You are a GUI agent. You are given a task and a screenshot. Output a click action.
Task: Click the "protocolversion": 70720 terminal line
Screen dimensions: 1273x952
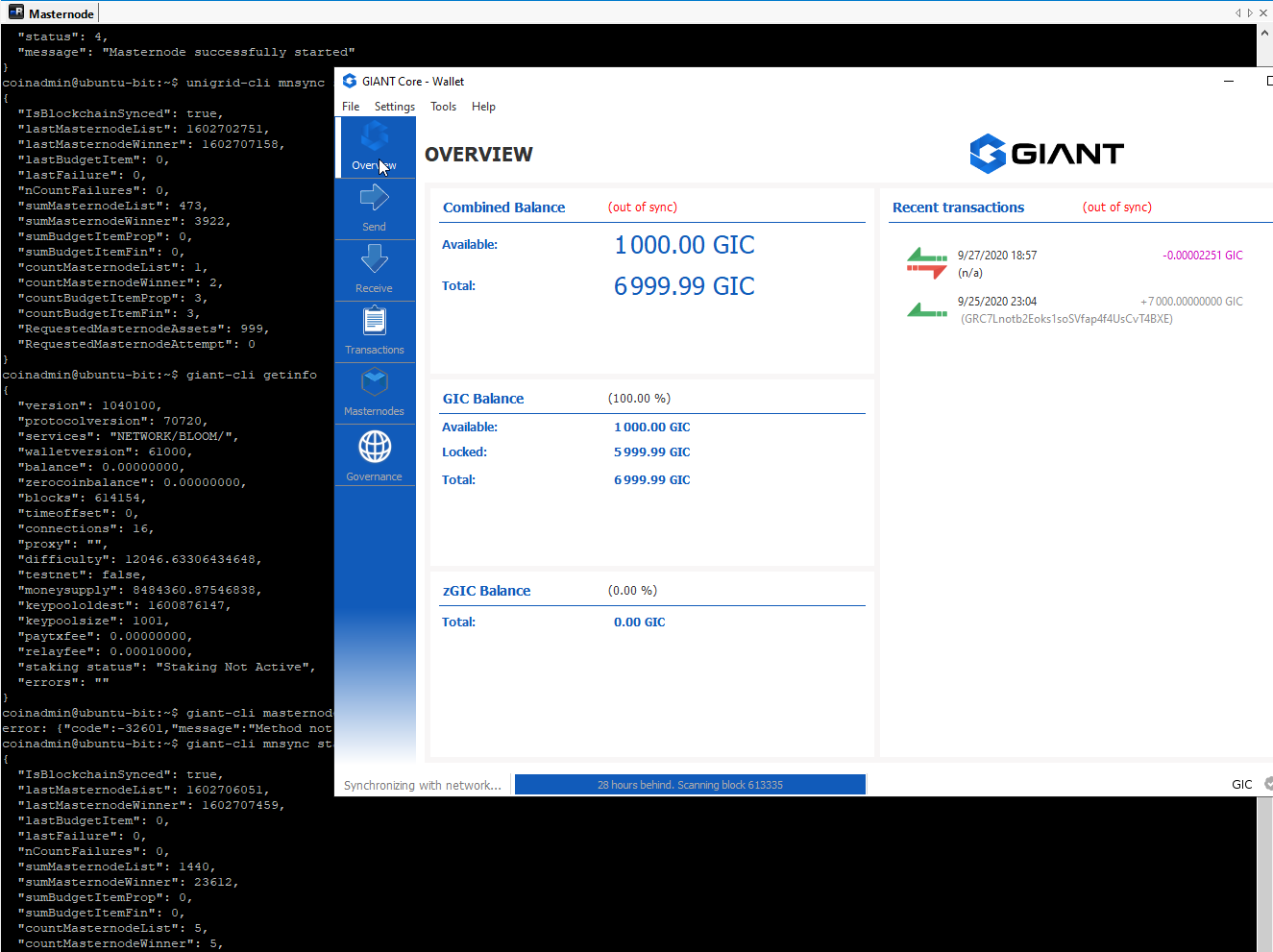click(113, 421)
